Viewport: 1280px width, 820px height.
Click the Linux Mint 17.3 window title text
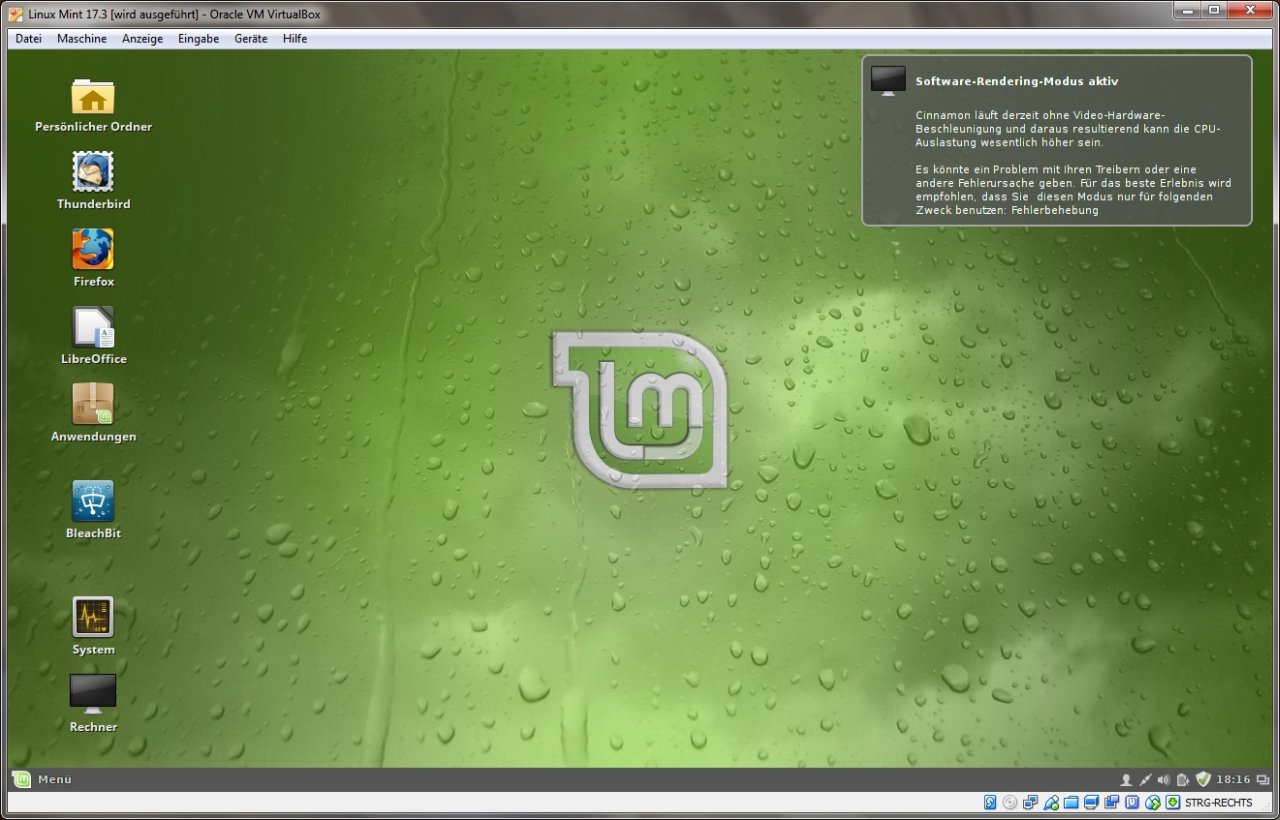tap(174, 14)
